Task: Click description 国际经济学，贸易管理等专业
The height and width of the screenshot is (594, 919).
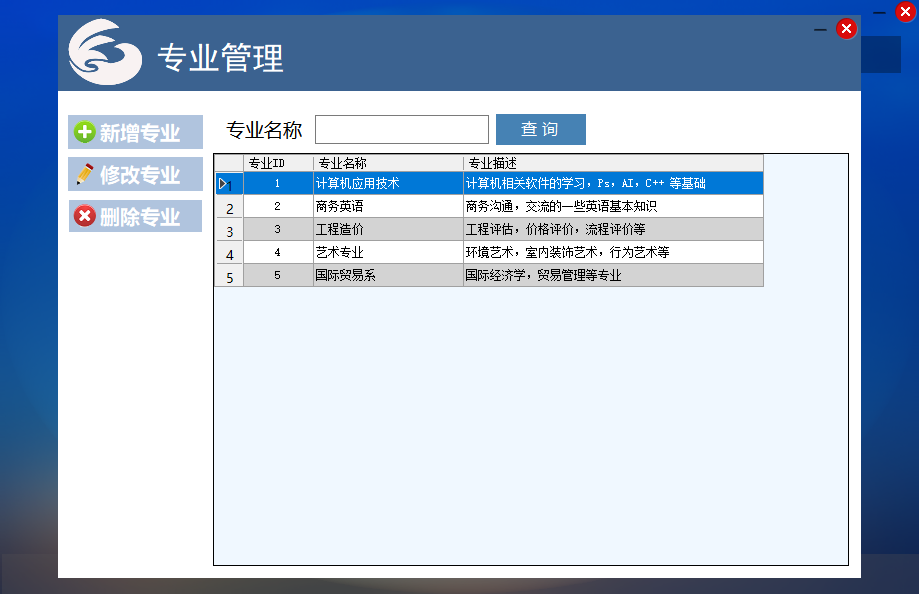Action: point(613,275)
